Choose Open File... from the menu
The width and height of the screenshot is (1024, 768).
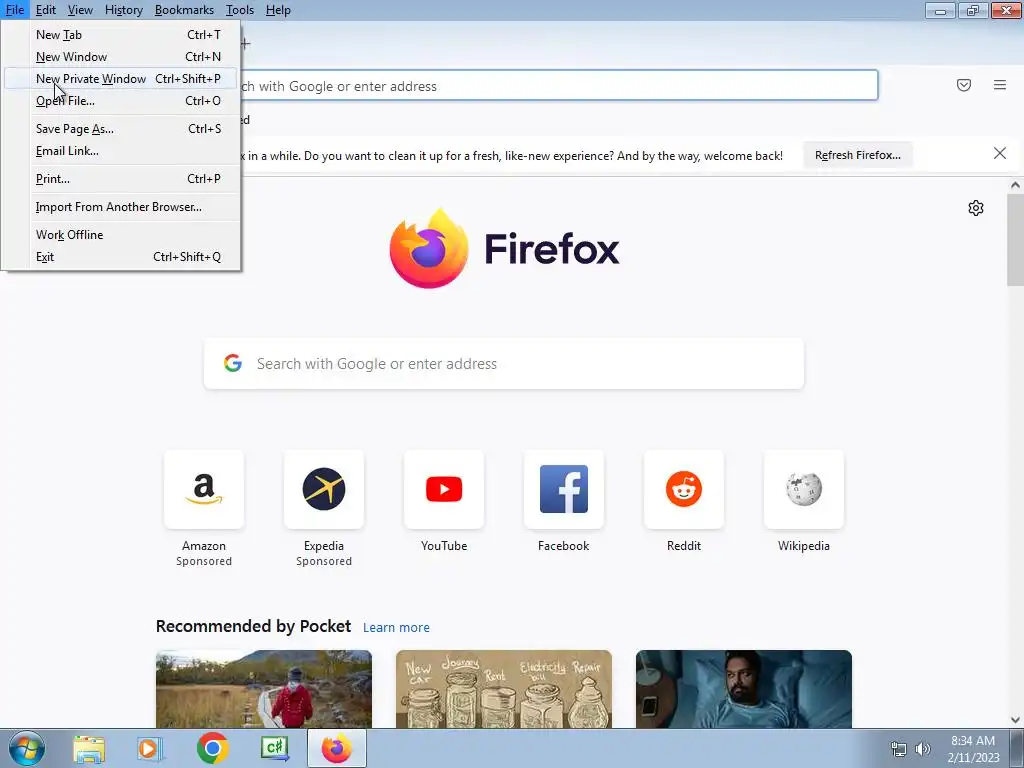(x=121, y=101)
